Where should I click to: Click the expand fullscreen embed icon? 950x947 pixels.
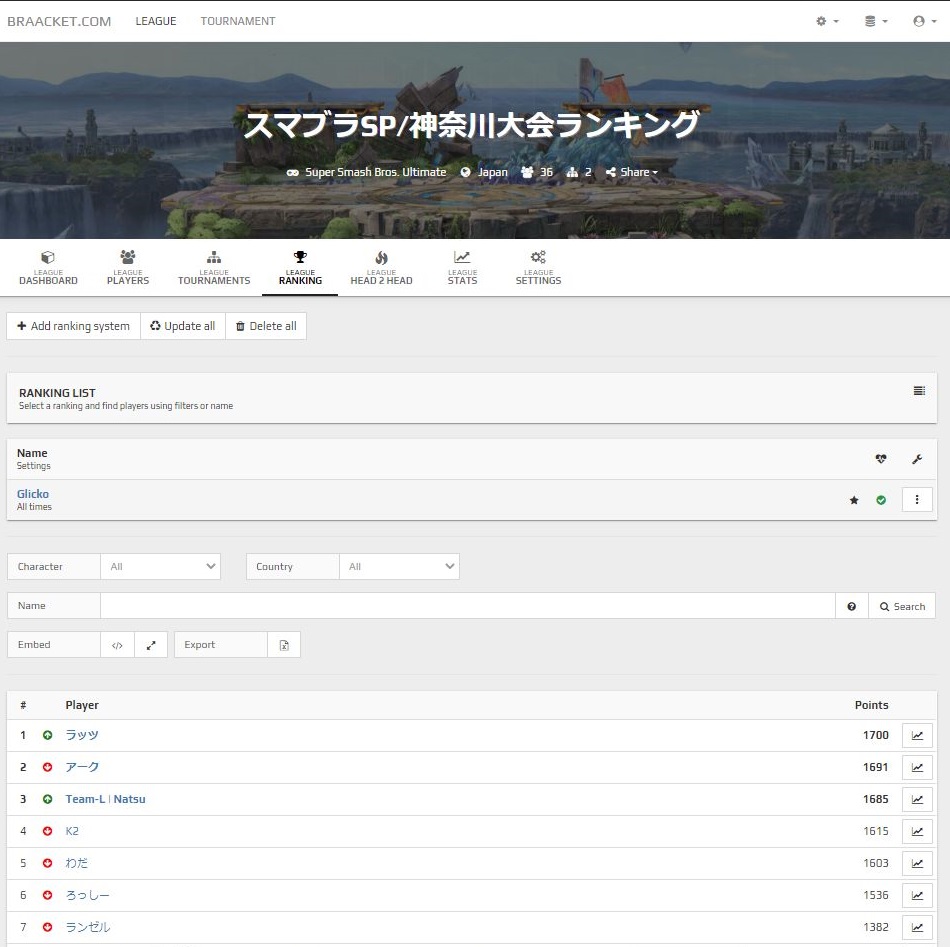[x=151, y=645]
